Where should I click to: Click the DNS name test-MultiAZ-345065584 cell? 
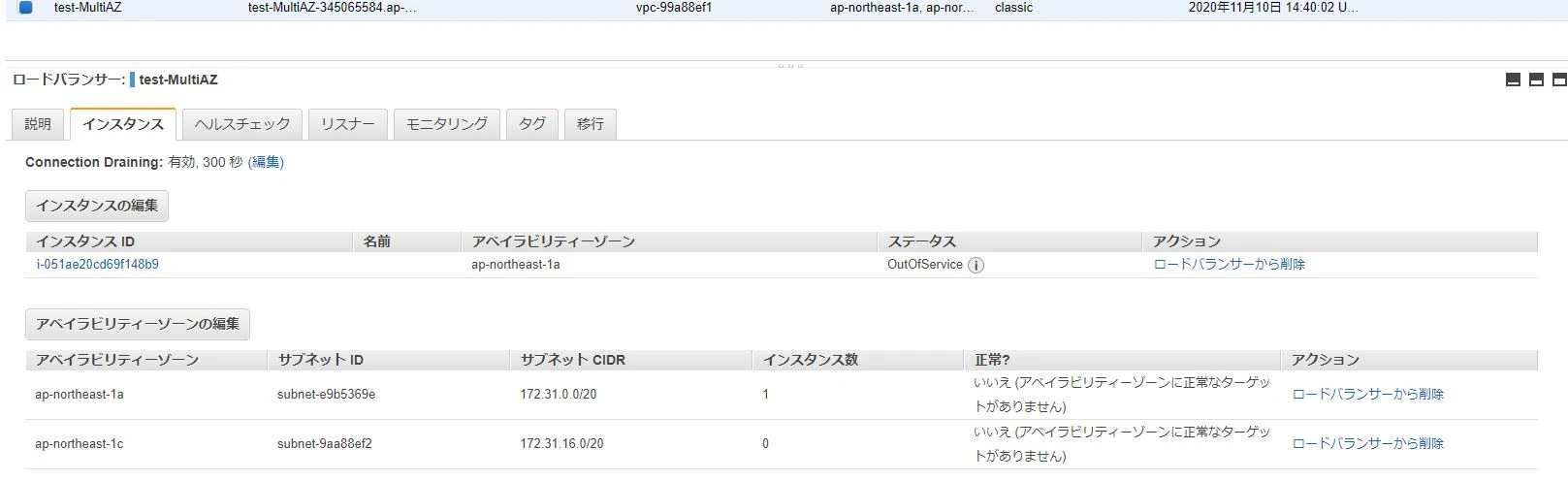click(x=333, y=7)
